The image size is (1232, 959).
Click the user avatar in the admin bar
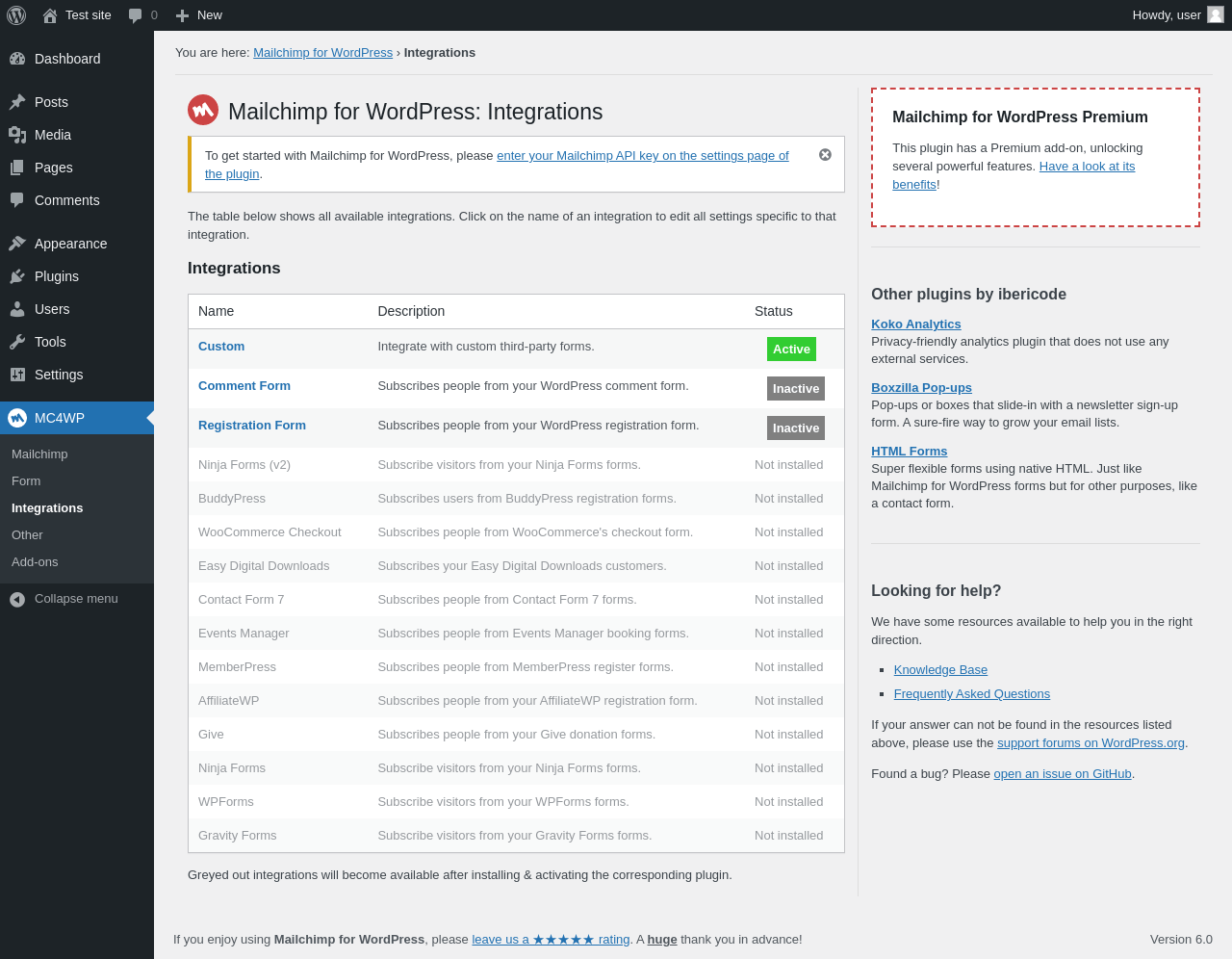tap(1216, 15)
